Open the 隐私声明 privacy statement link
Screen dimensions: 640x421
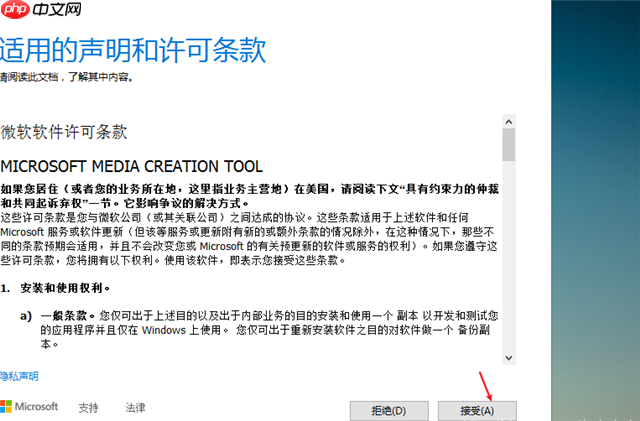click(x=19, y=376)
